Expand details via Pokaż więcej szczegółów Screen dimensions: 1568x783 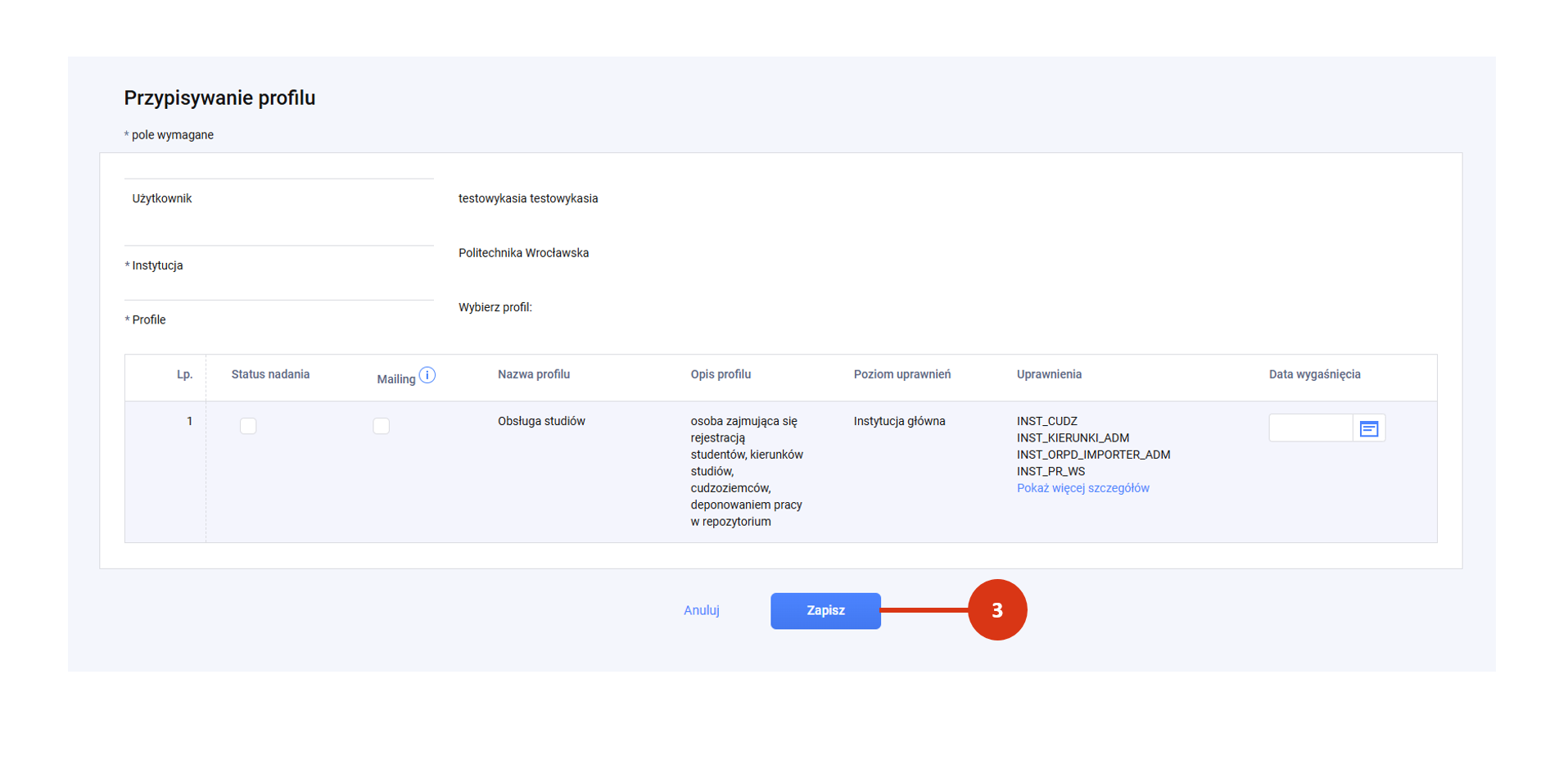1082,488
